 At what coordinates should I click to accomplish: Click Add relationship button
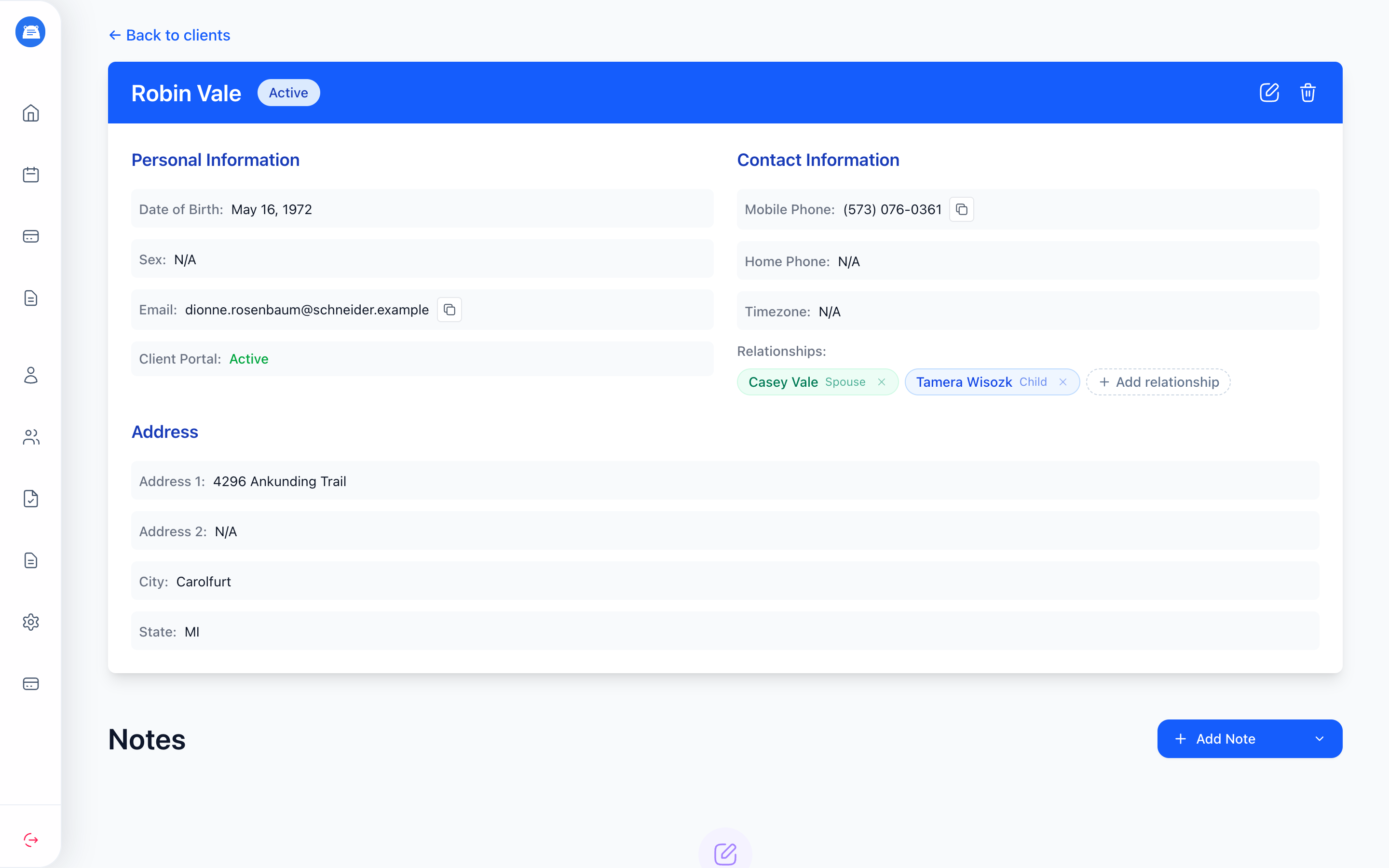pyautogui.click(x=1158, y=382)
